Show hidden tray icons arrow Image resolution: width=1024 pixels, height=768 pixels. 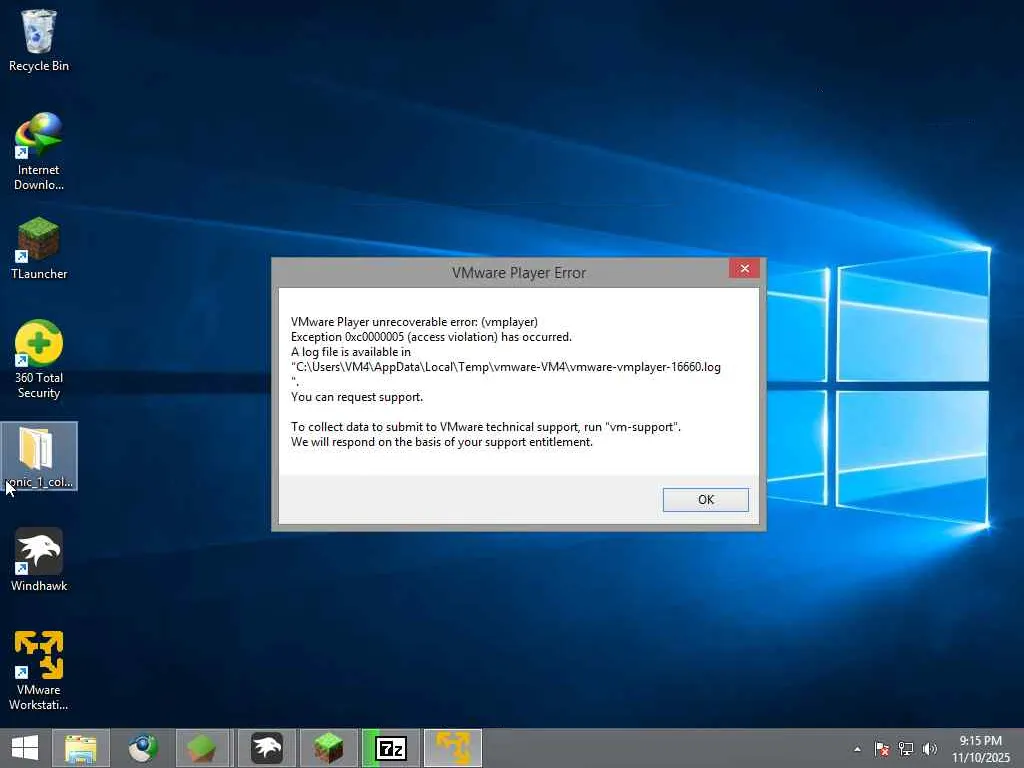[857, 749]
